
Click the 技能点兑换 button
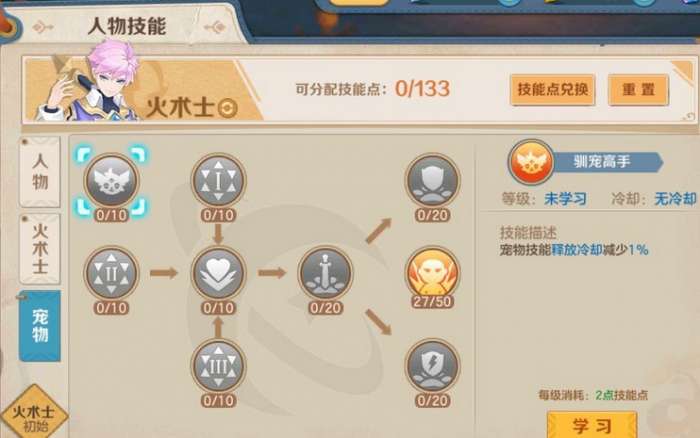pos(553,90)
